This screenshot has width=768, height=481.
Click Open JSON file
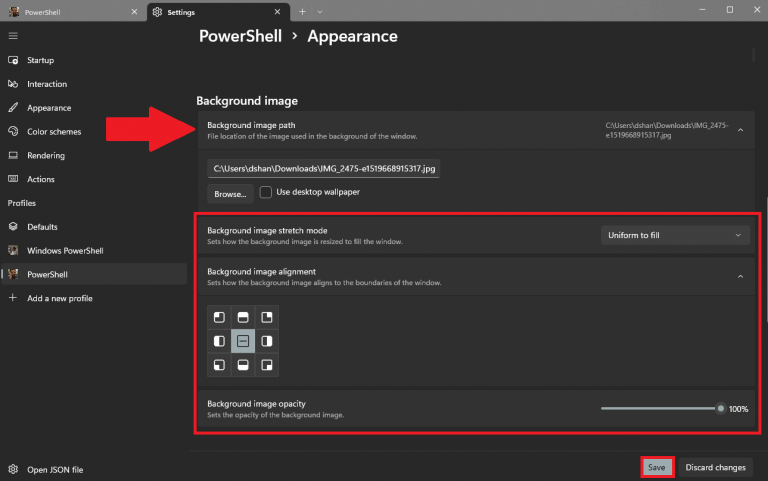pyautogui.click(x=94, y=469)
